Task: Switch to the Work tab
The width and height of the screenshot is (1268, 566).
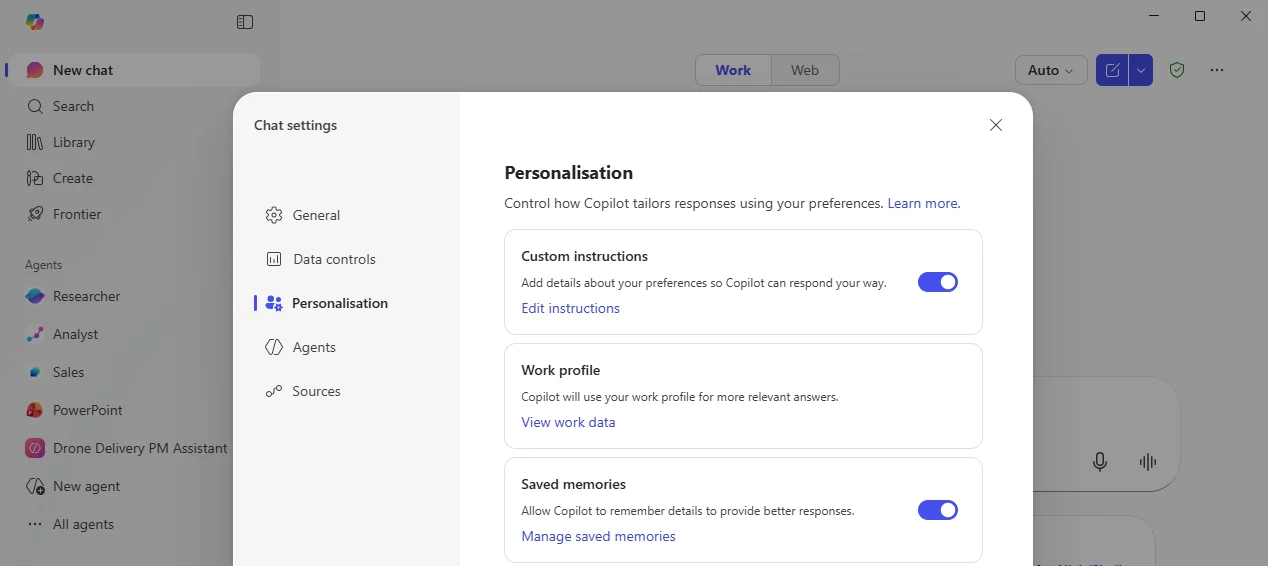Action: [x=733, y=70]
